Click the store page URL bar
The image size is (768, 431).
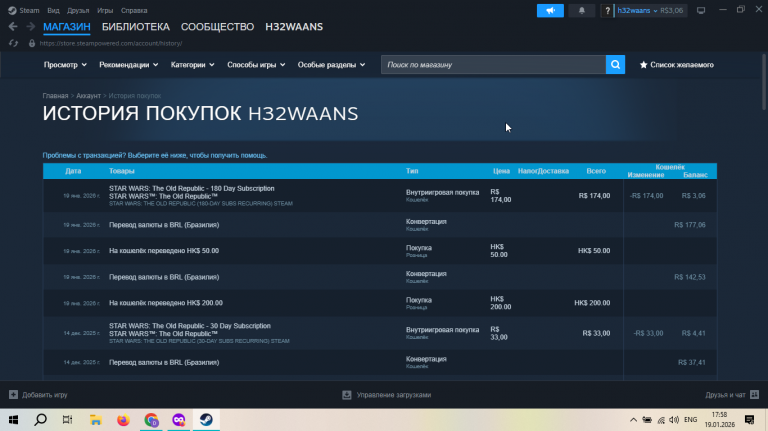pos(111,43)
